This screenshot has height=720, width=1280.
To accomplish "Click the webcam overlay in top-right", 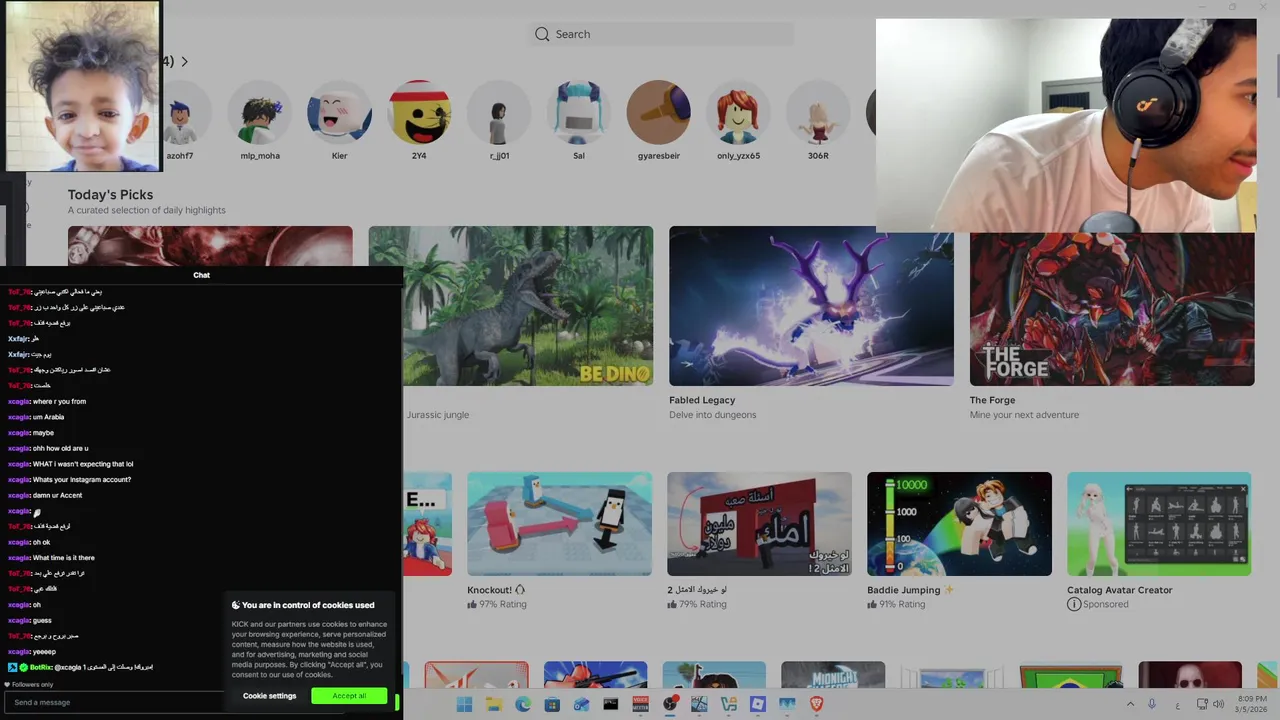I will click(x=1066, y=126).
